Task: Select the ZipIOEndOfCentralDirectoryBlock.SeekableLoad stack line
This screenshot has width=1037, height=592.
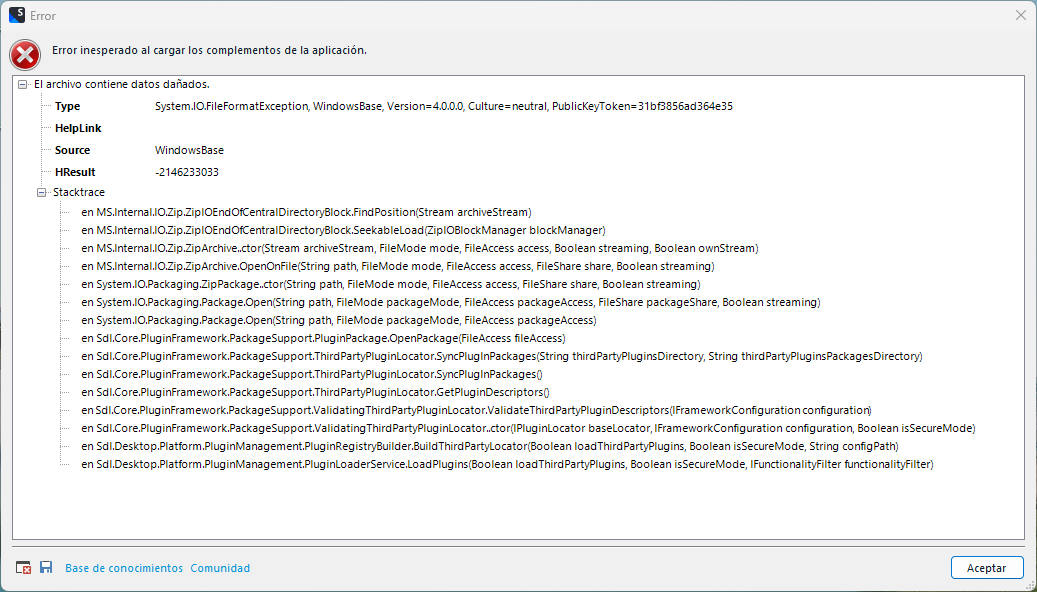Action: pos(343,230)
